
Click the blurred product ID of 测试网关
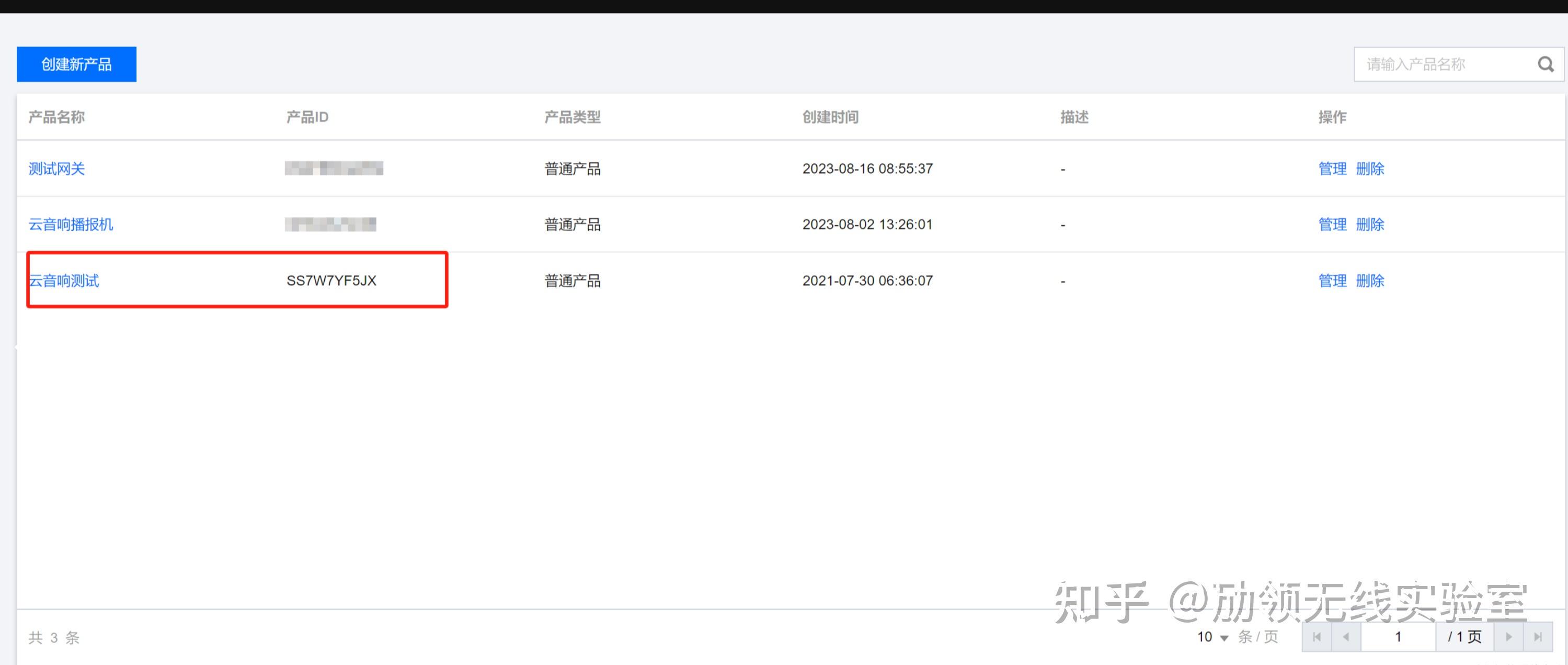334,168
